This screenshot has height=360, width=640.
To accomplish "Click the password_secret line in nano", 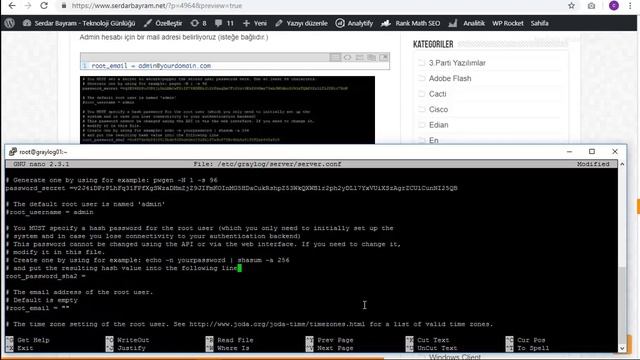I will pos(231,188).
